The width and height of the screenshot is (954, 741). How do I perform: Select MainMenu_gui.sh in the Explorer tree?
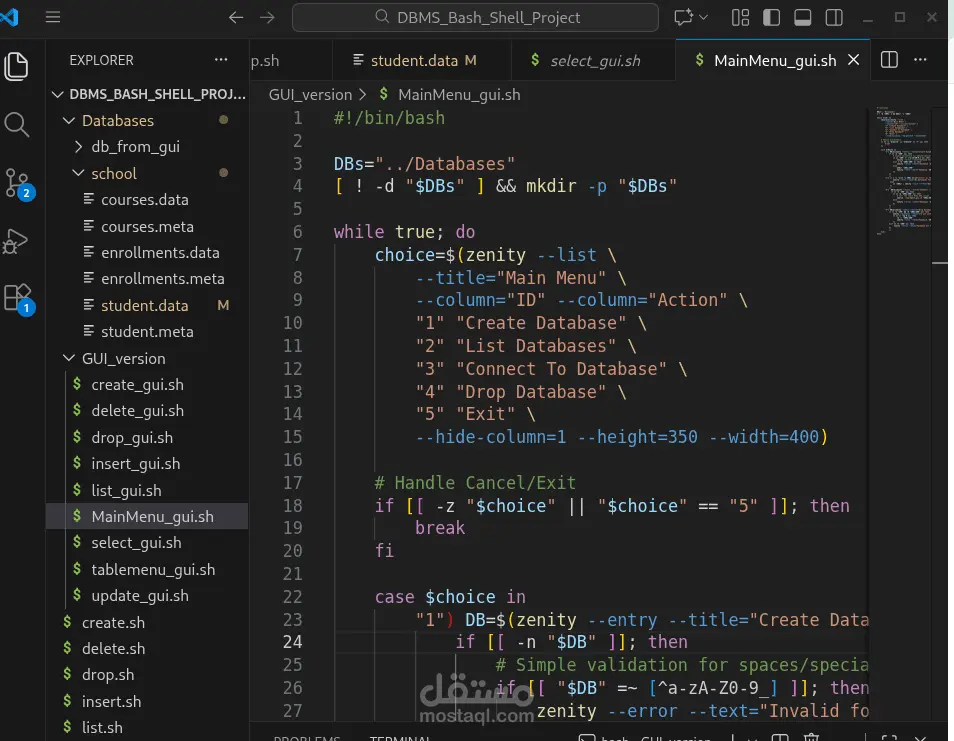click(x=153, y=516)
